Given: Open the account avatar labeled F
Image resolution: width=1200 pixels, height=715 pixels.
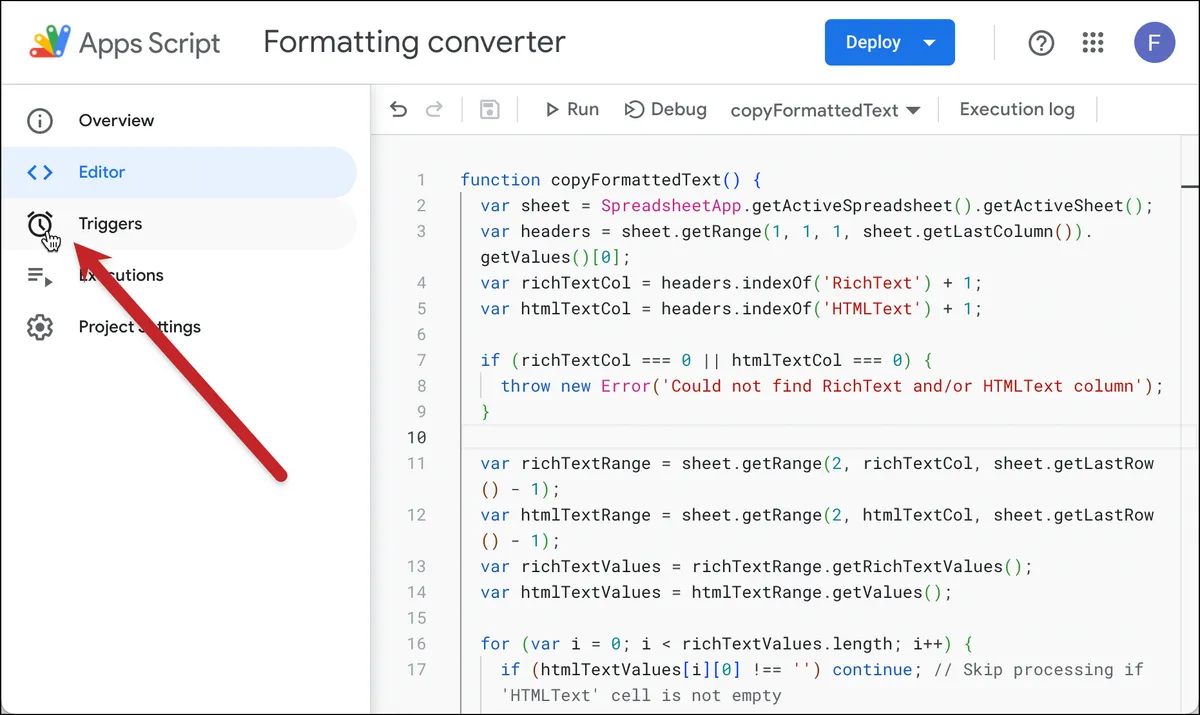Looking at the screenshot, I should pyautogui.click(x=1154, y=43).
